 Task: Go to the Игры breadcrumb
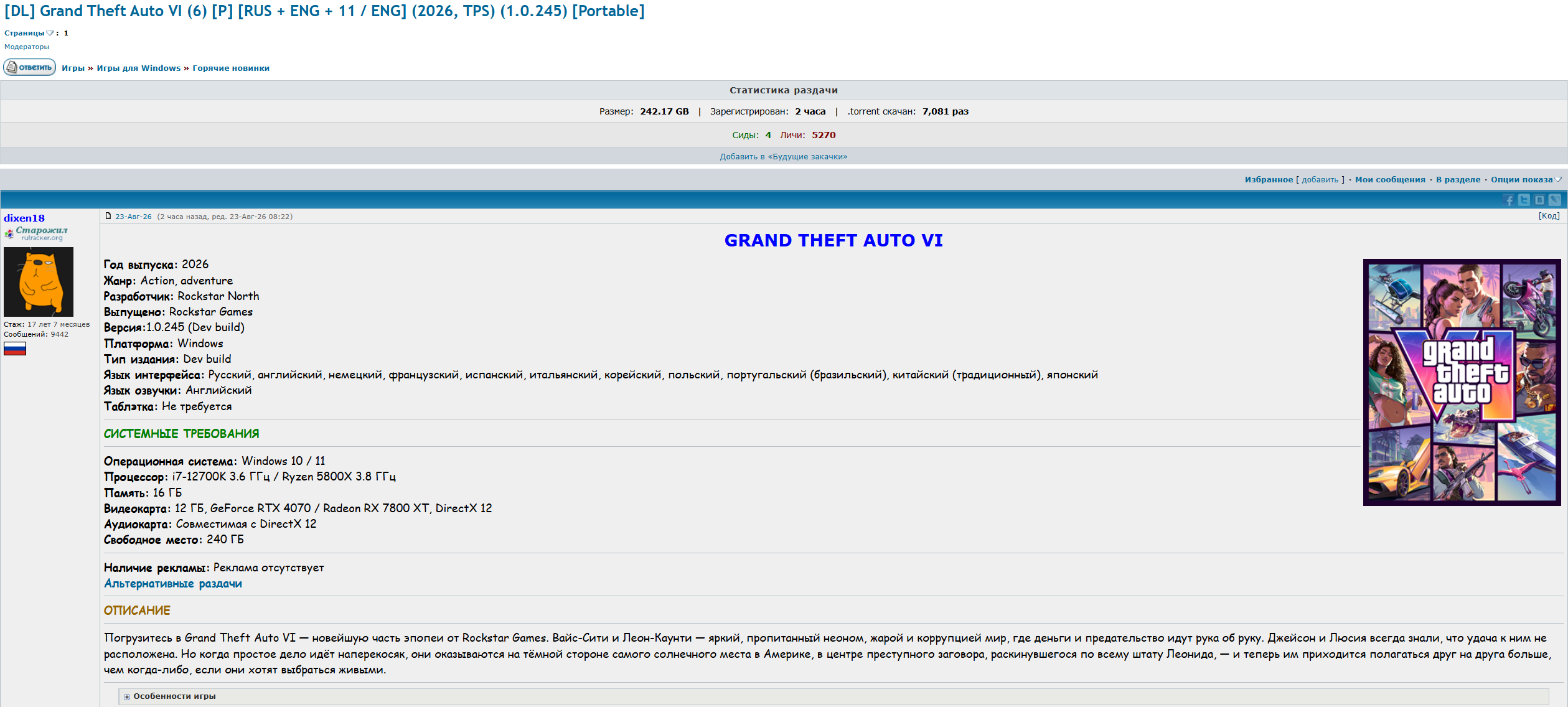pyautogui.click(x=73, y=68)
